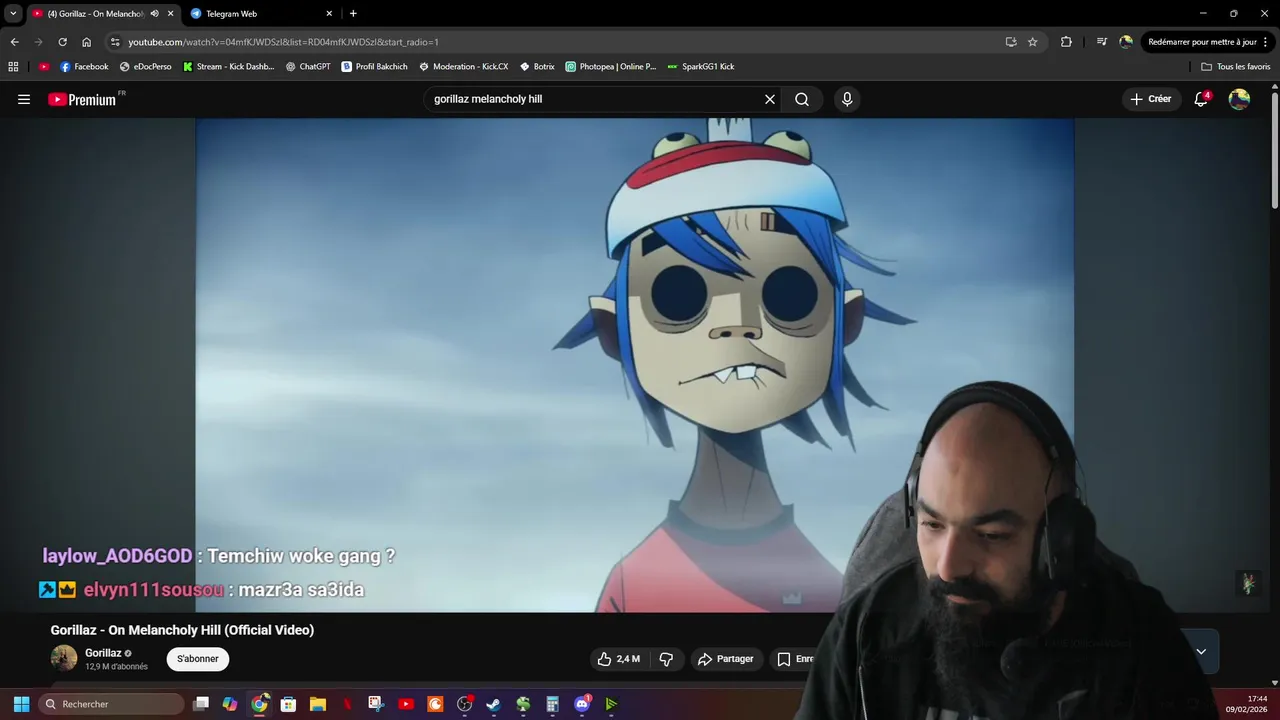Screen dimensions: 1280x720
Task: Open the Chrome three-dot menu
Action: pyautogui.click(x=1266, y=42)
